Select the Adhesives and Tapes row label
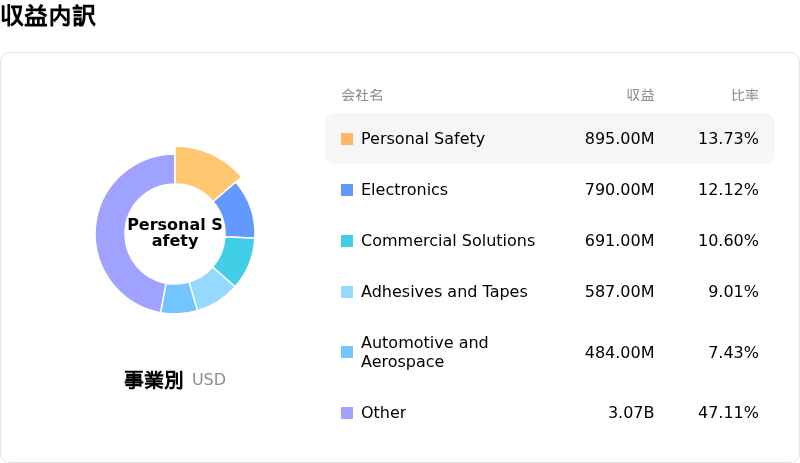This screenshot has height=463, width=800. (x=444, y=292)
